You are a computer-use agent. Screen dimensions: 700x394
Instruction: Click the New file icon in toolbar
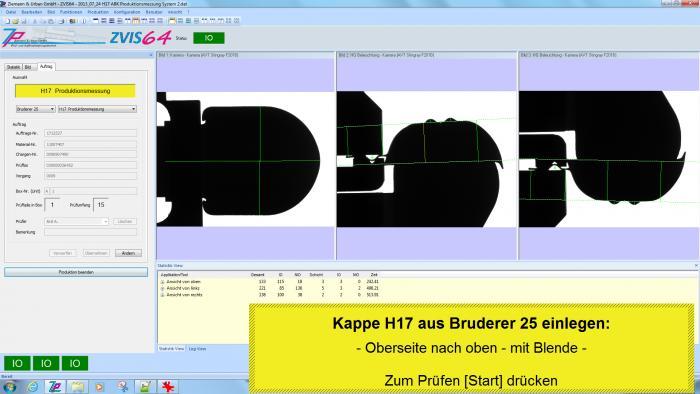click(x=8, y=21)
